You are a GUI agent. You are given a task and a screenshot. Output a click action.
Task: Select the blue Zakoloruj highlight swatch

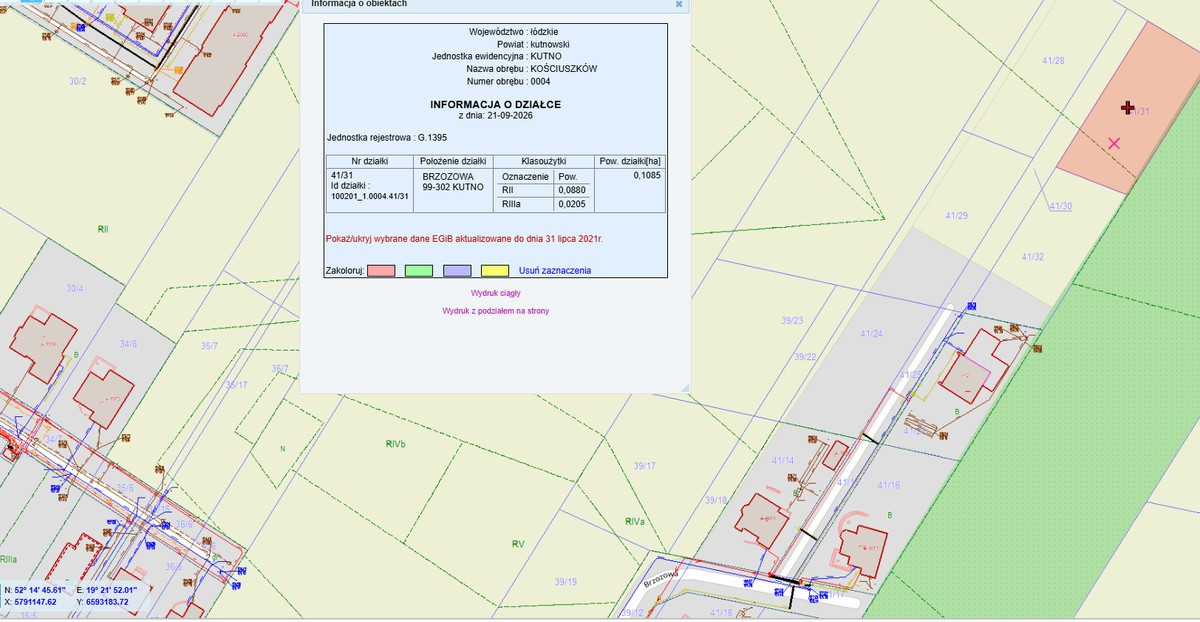(457, 271)
